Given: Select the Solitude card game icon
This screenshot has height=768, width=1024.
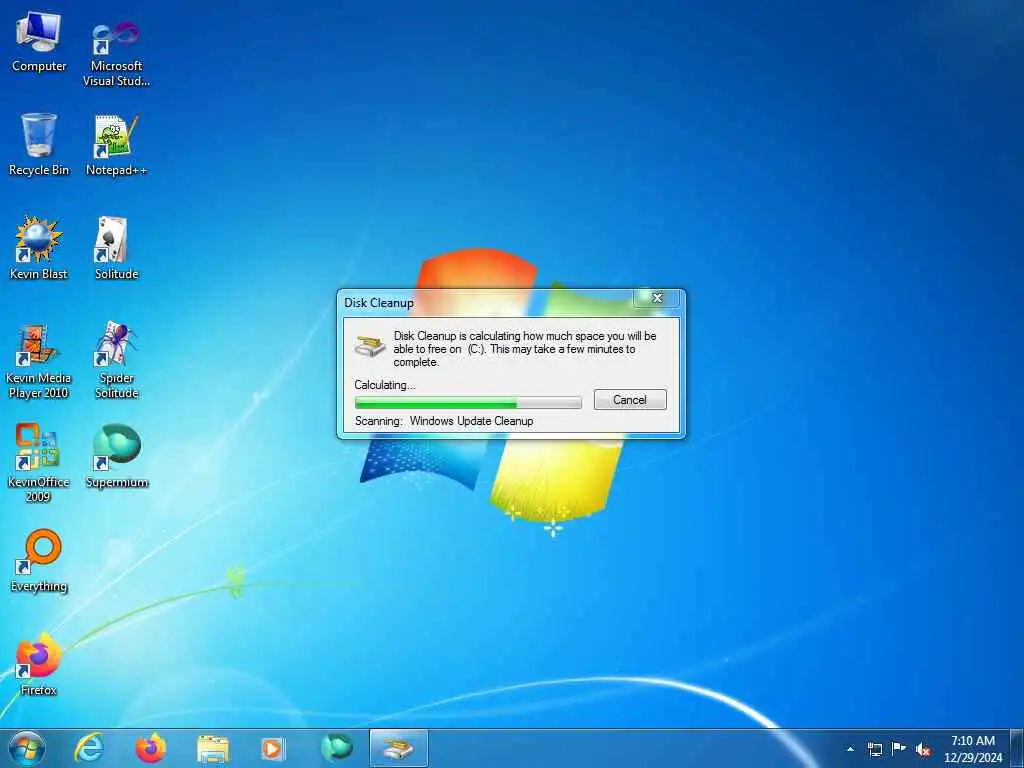Looking at the screenshot, I should (116, 248).
